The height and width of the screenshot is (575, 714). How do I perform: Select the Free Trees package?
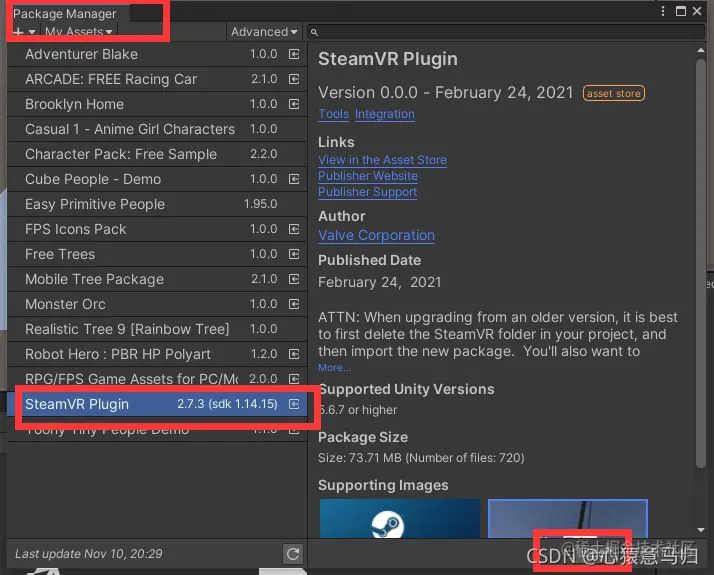pyautogui.click(x=157, y=254)
